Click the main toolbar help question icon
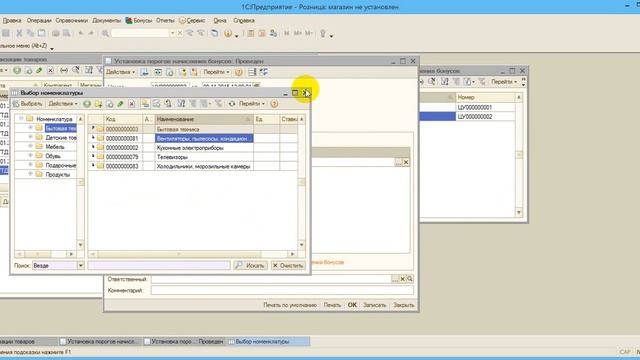The height and width of the screenshot is (360, 640). (x=228, y=33)
